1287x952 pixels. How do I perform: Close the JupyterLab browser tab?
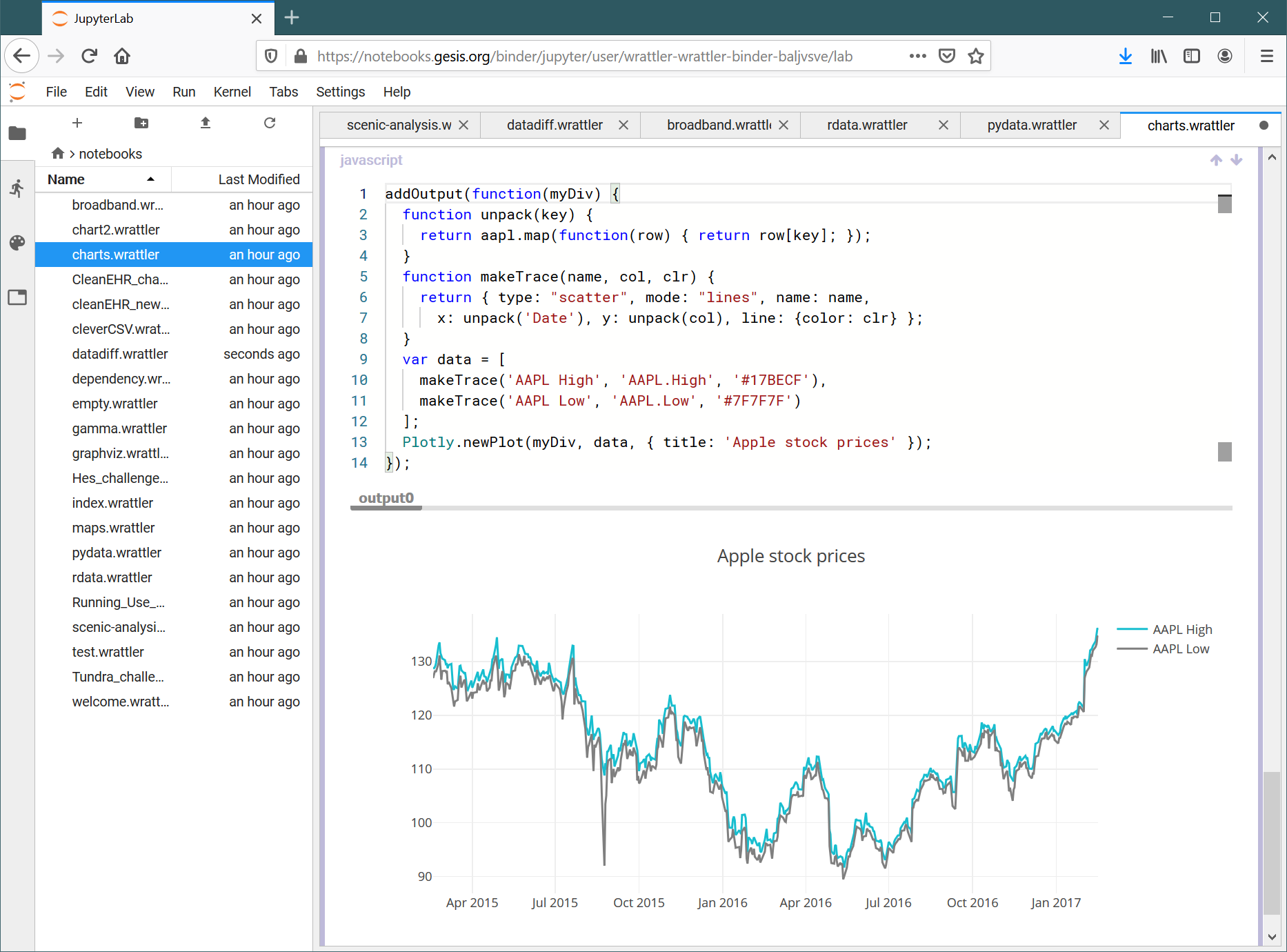click(x=257, y=19)
